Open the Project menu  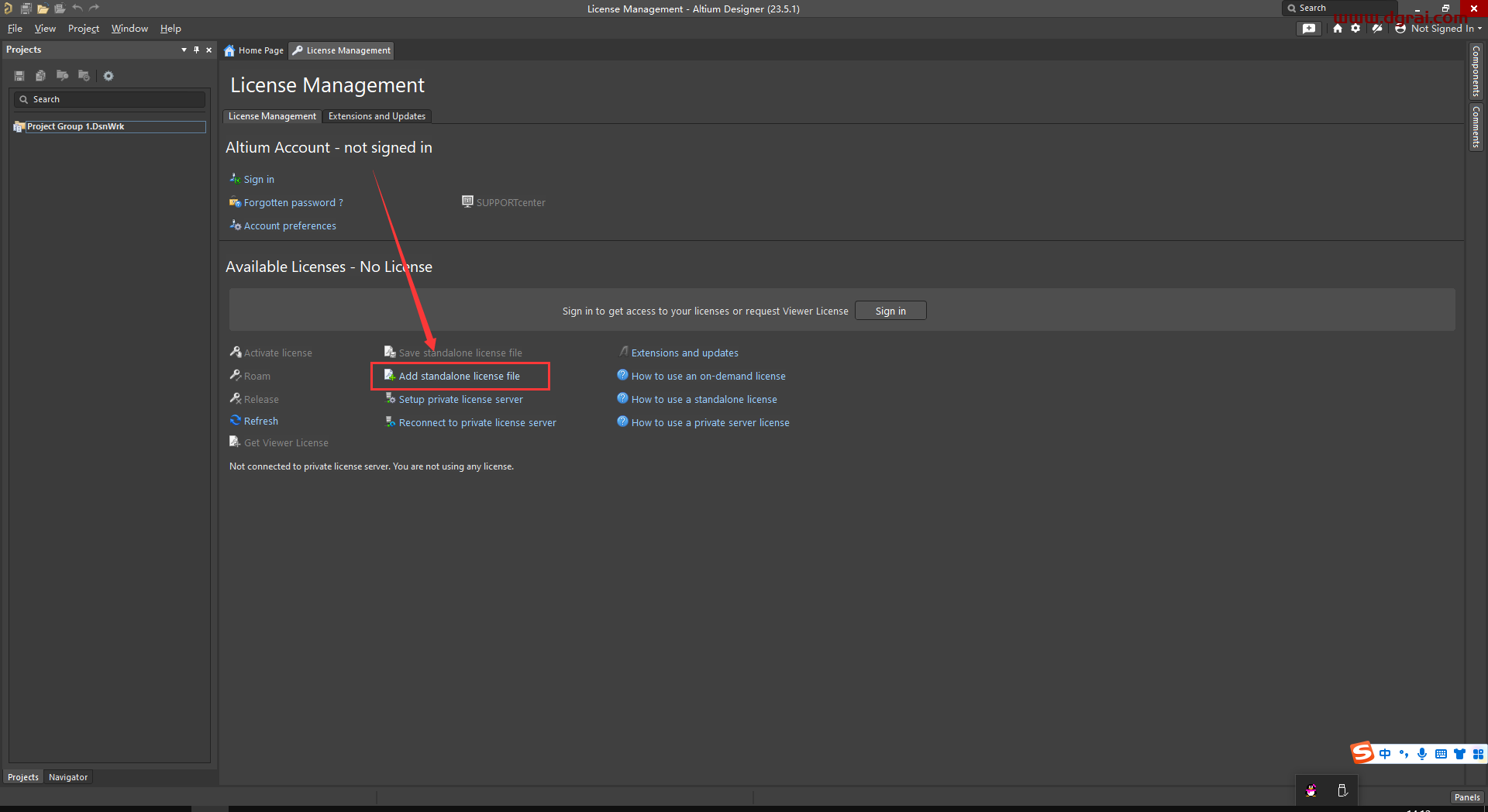(x=83, y=29)
